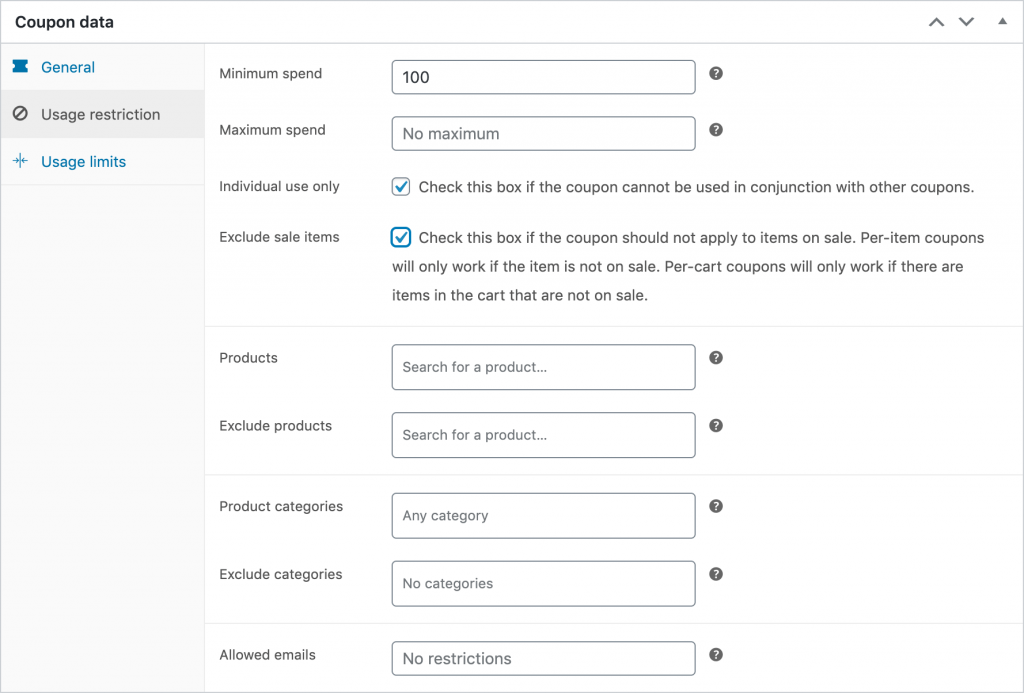The width and height of the screenshot is (1024, 693).
Task: Click the Allowed emails label
Action: point(267,655)
